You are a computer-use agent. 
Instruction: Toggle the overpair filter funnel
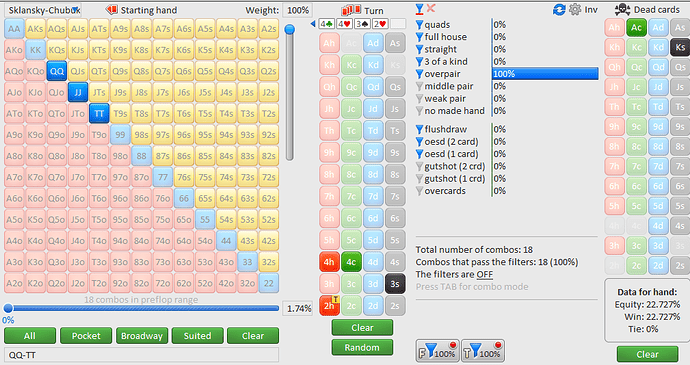(x=419, y=74)
